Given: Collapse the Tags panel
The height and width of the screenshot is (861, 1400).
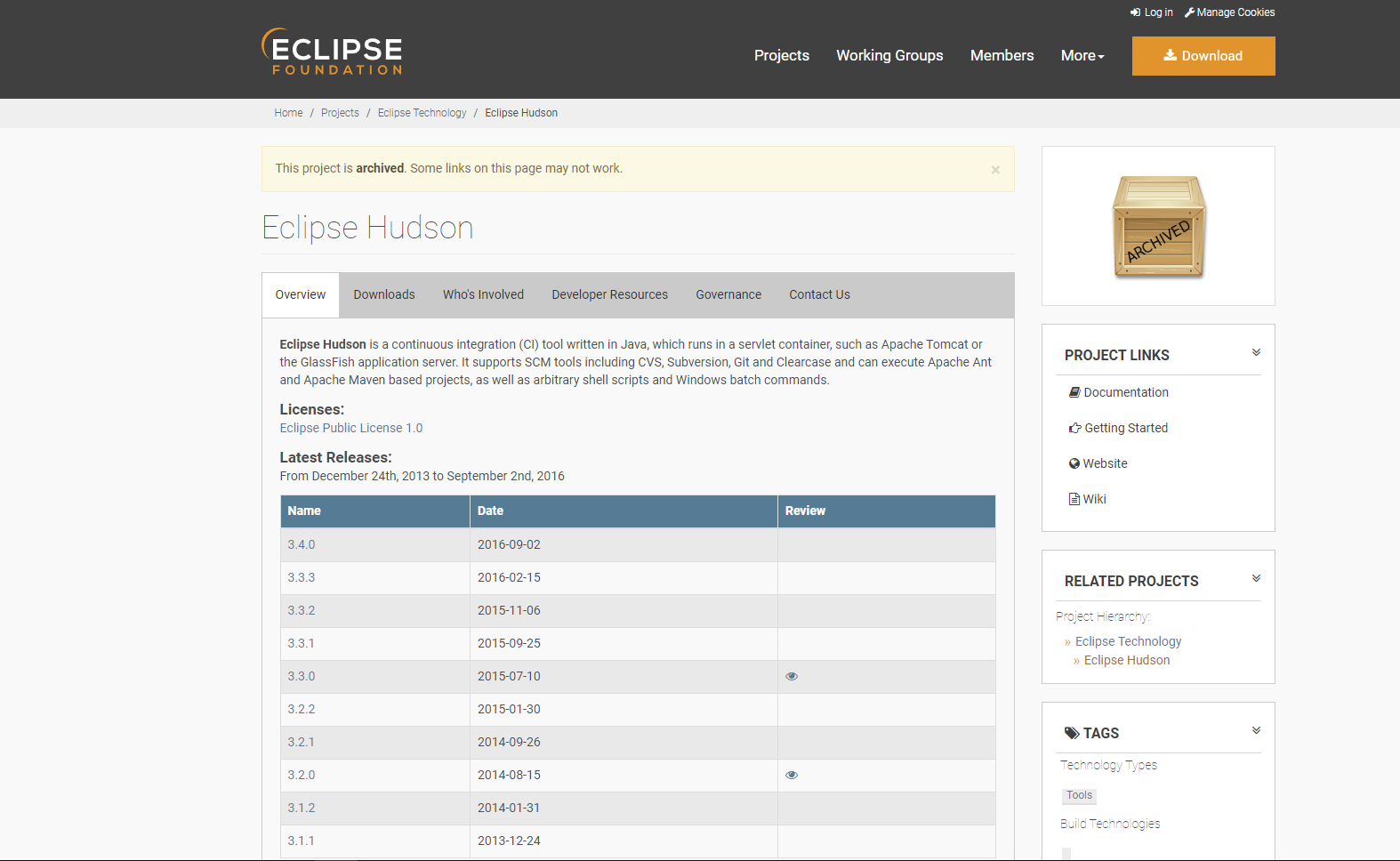Looking at the screenshot, I should click(1256, 730).
